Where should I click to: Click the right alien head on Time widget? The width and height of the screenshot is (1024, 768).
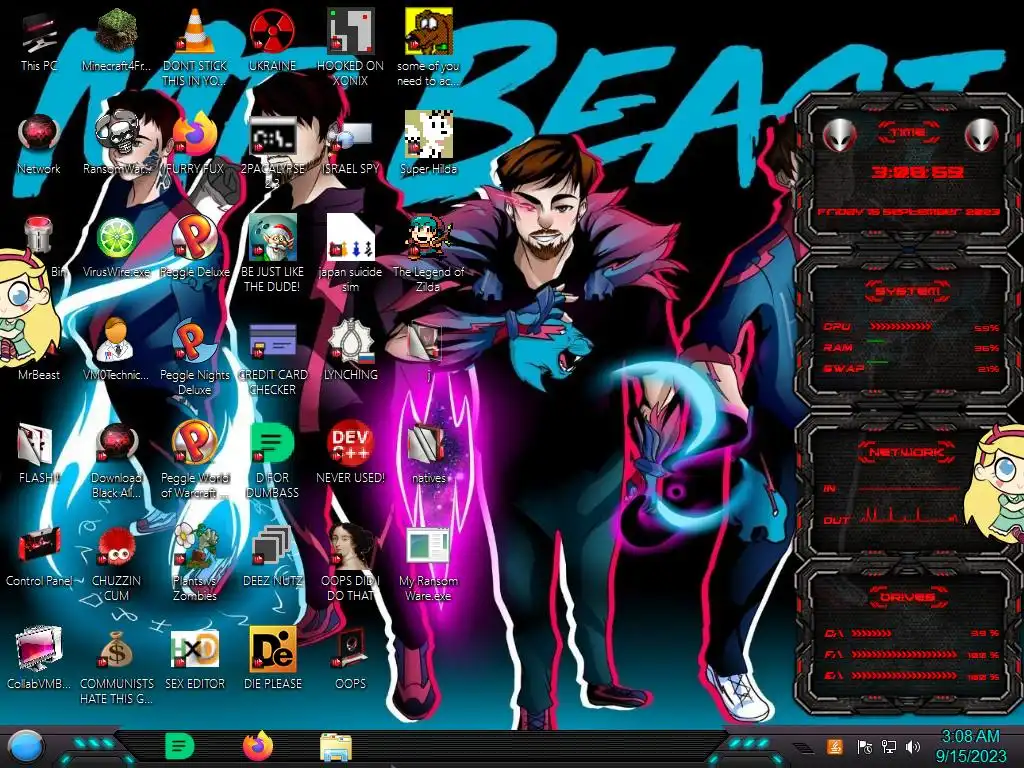pos(982,136)
